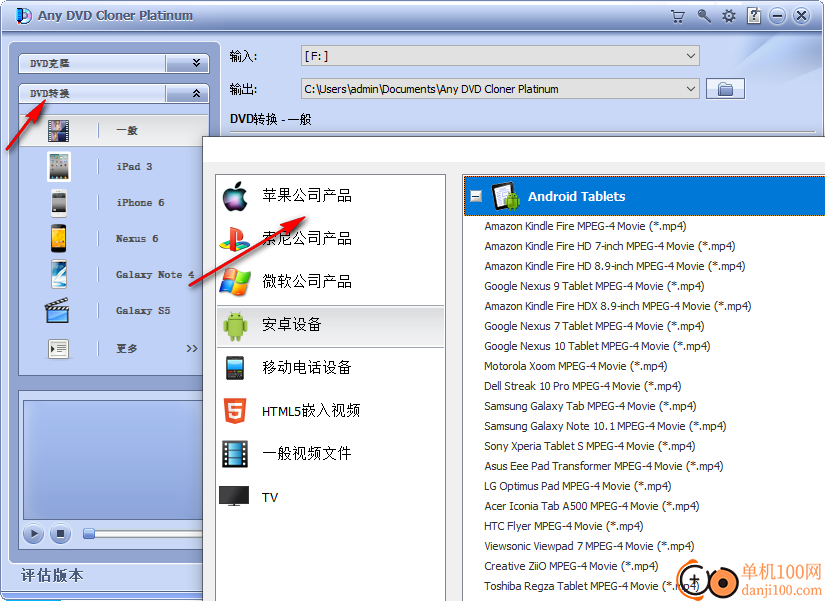Click the Apple logo category icon
This screenshot has width=825, height=601.
235,196
